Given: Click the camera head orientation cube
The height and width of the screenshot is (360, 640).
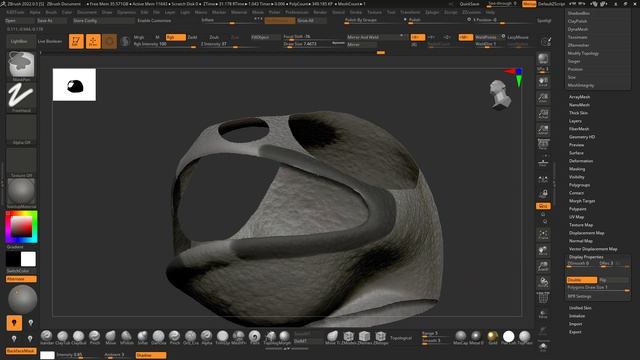Looking at the screenshot, I should tap(500, 95).
